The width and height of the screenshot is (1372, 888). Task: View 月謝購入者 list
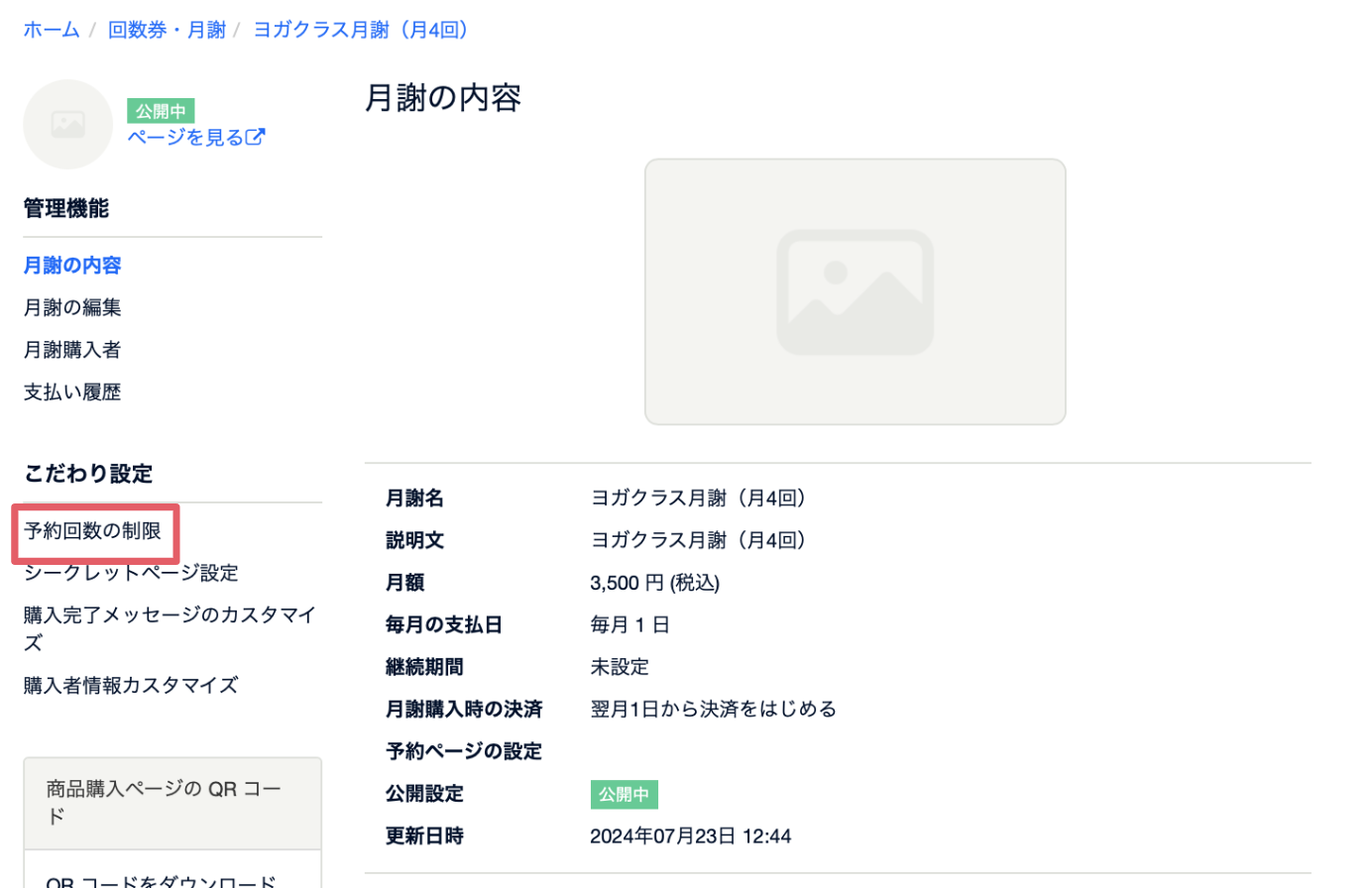point(72,350)
